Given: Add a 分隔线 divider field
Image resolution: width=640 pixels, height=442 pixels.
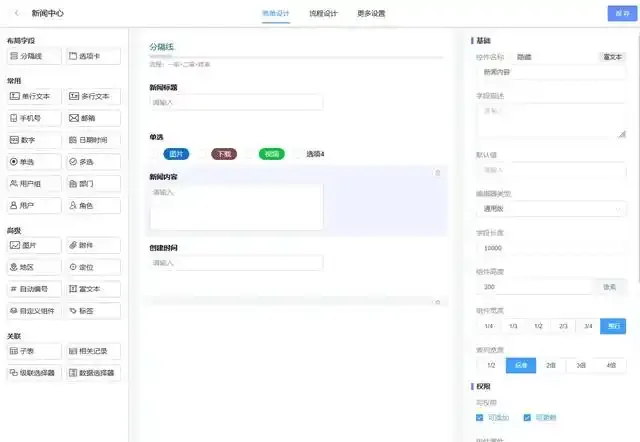Looking at the screenshot, I should coord(34,56).
